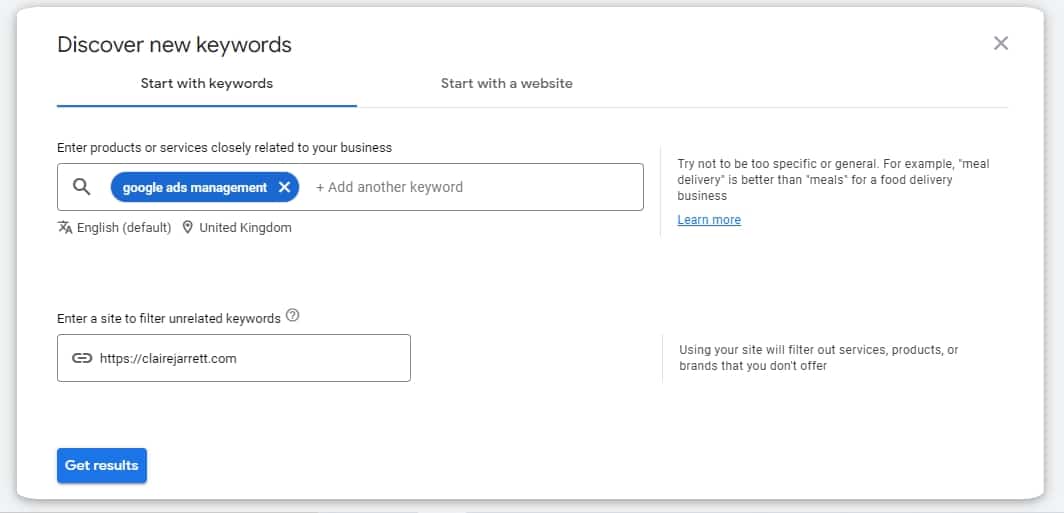Click the meal delivery keyword tip text
1064x513 pixels.
point(833,180)
